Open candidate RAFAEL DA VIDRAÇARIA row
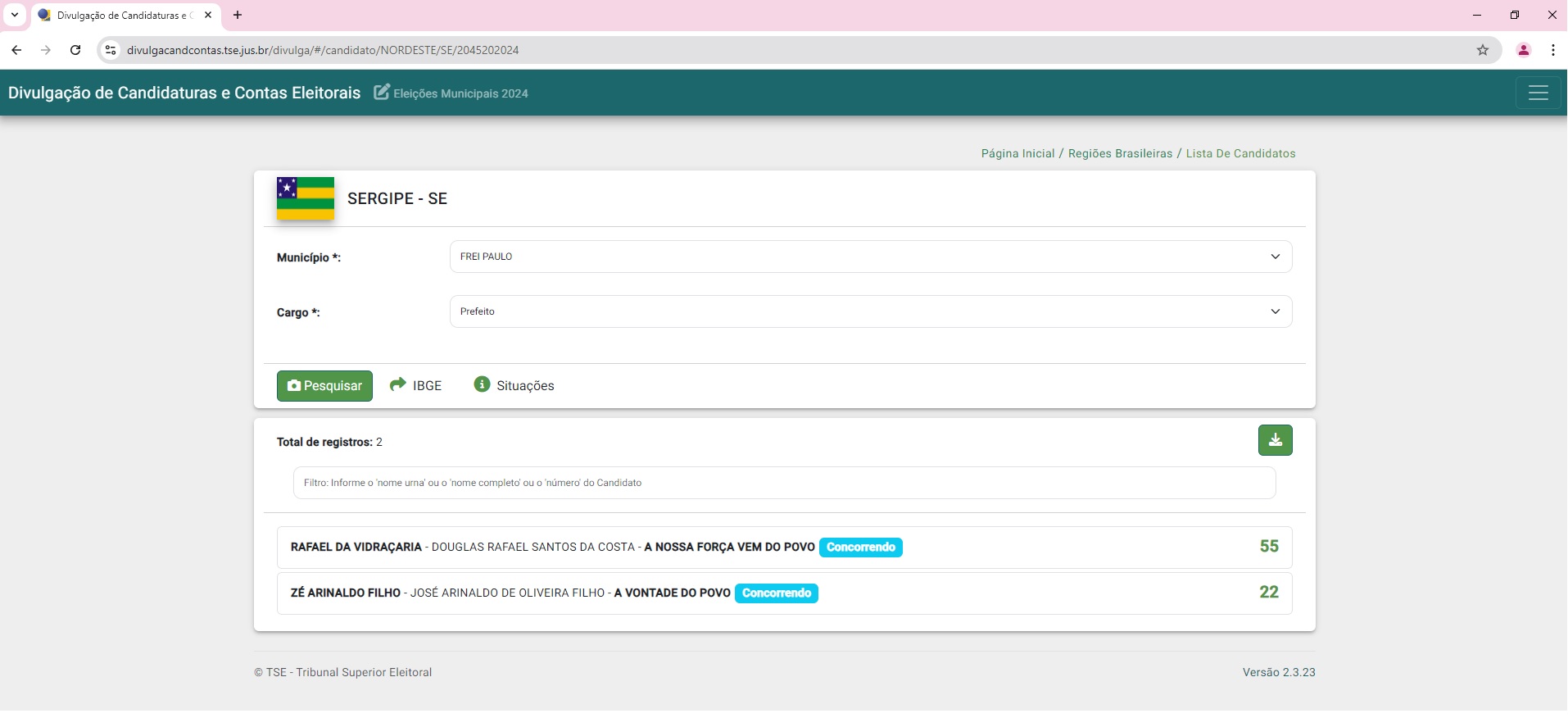Viewport: 1568px width, 718px height. 784,548
